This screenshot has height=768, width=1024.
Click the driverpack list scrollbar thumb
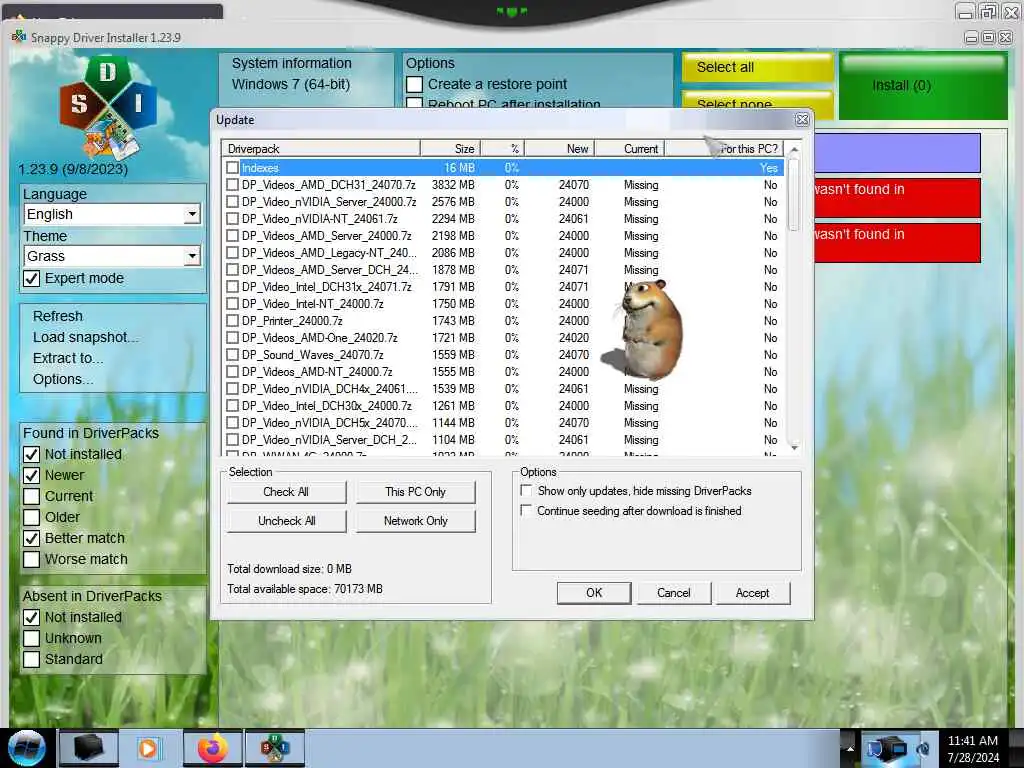793,193
